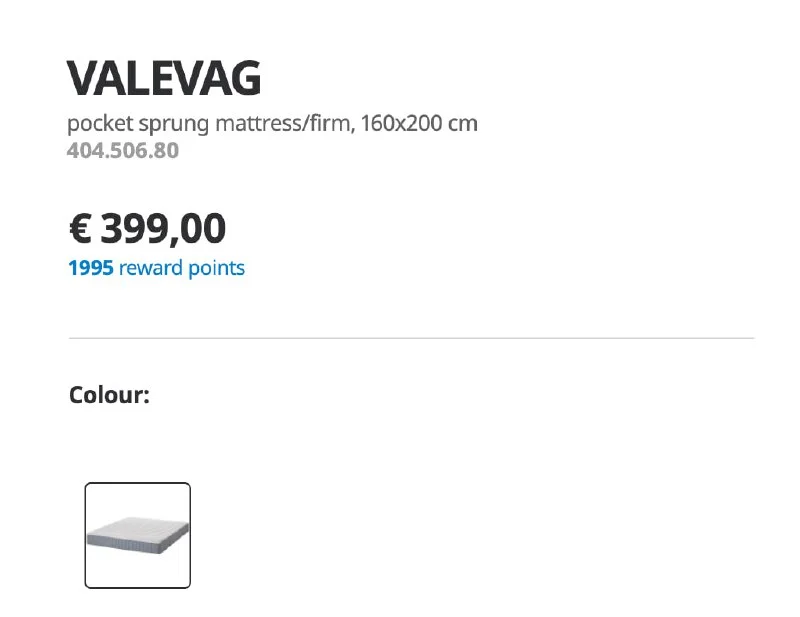Click the bold 1995 points number
This screenshot has width=800, height=617.
pyautogui.click(x=90, y=268)
